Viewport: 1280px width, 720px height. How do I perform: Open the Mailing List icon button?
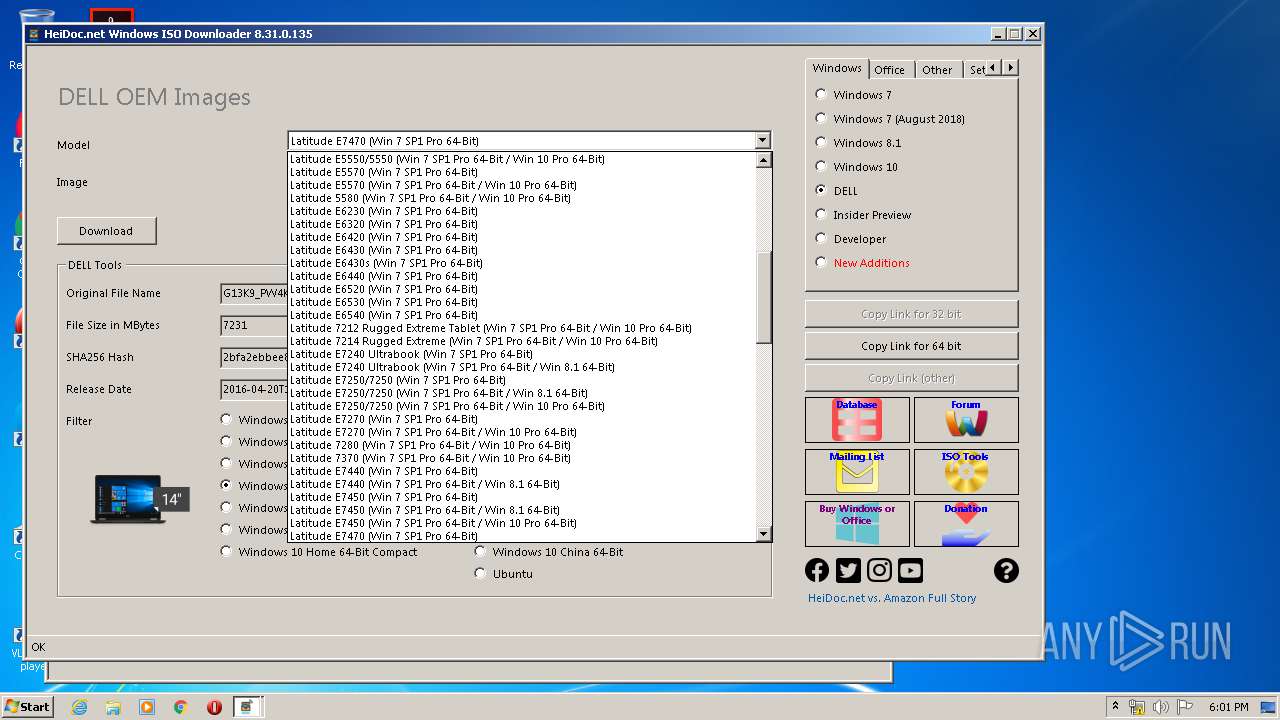tap(857, 472)
